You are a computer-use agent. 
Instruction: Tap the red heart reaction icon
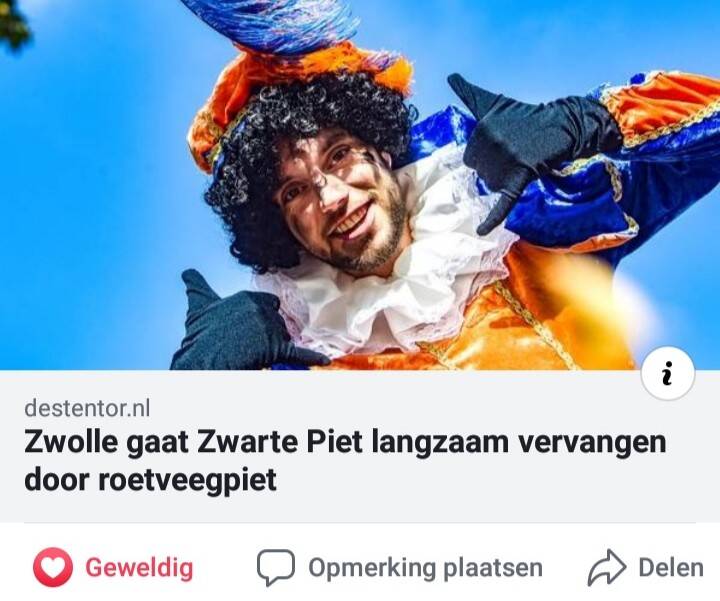(53, 567)
